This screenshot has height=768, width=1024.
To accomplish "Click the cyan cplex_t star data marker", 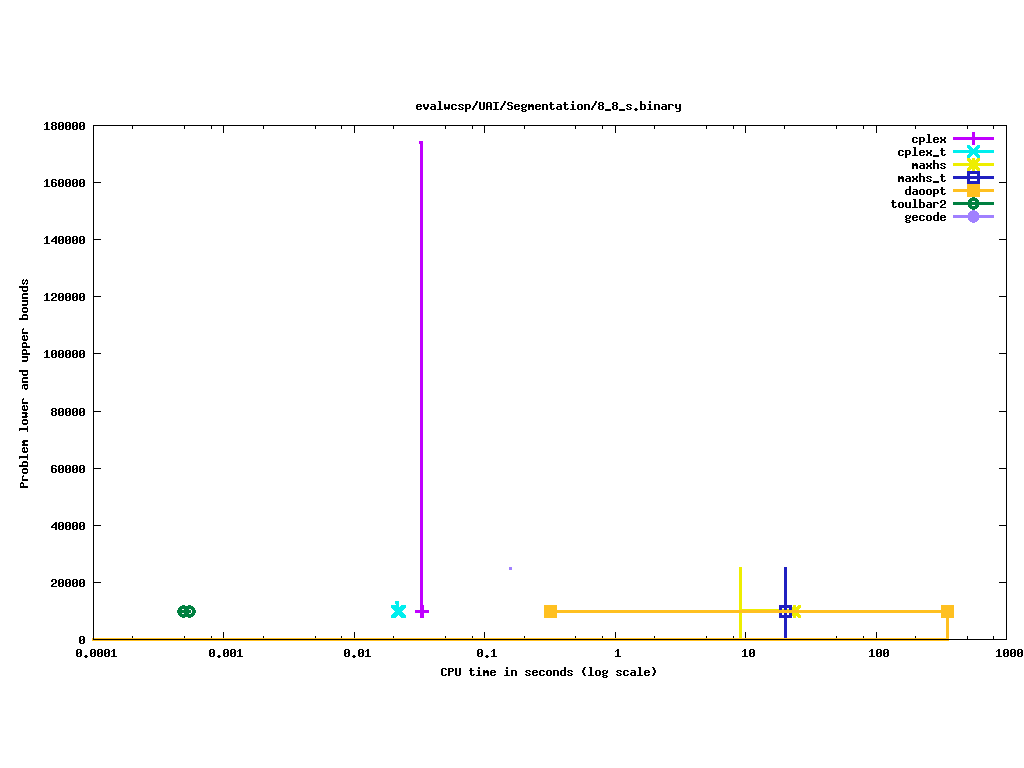I will (398, 610).
